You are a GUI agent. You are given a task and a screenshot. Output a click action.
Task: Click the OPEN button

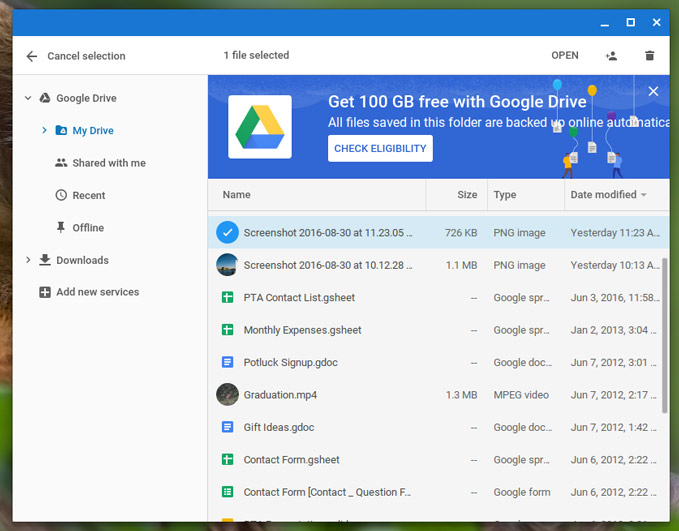(565, 55)
